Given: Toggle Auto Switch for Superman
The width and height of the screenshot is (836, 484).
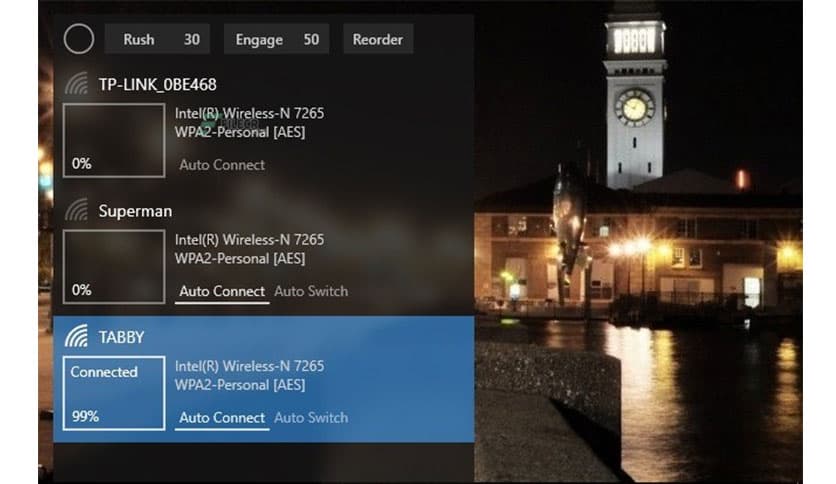Looking at the screenshot, I should [311, 291].
